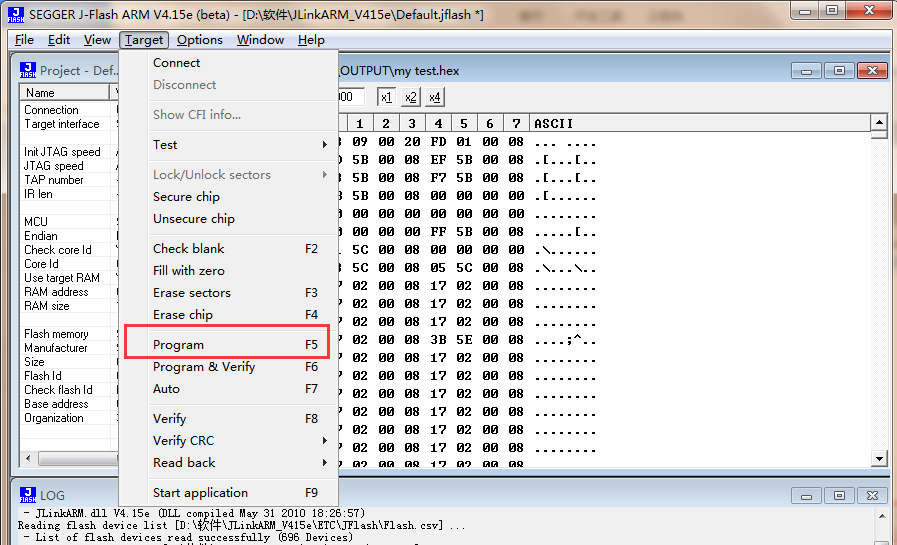The image size is (897, 545).
Task: Select the Check core Id row
Action: pos(69,250)
